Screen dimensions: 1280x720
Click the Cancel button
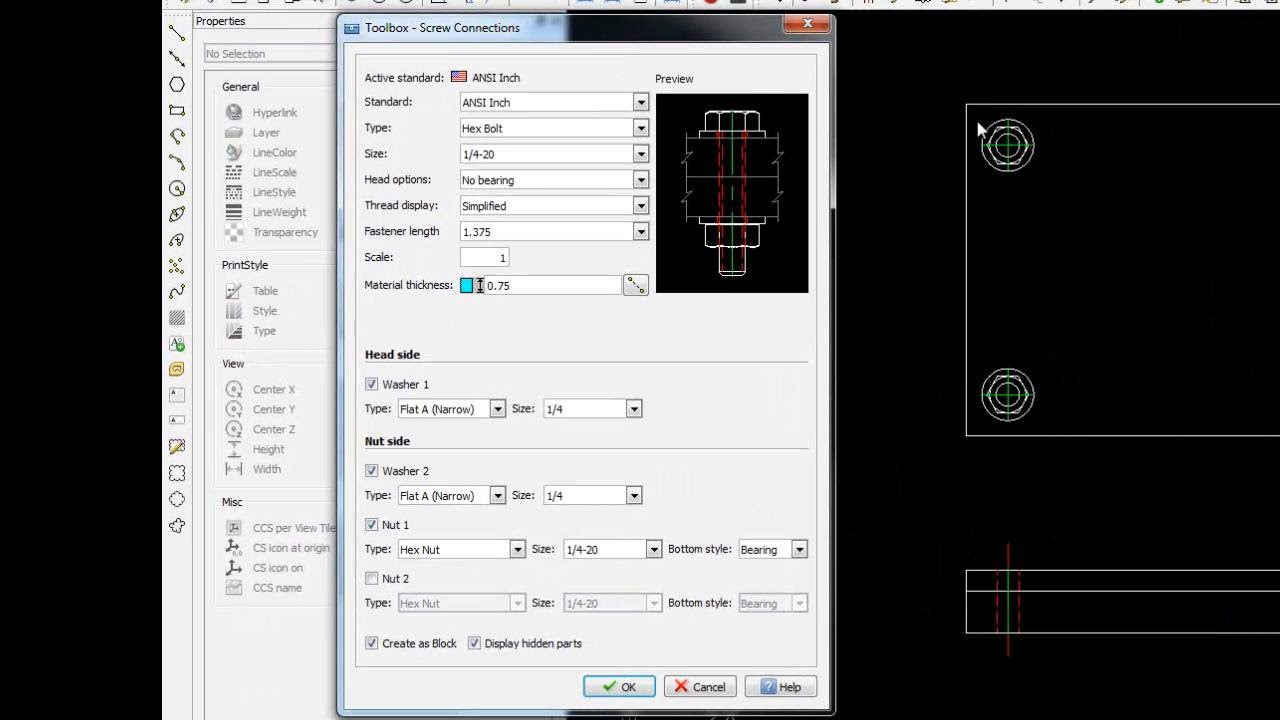coord(700,687)
